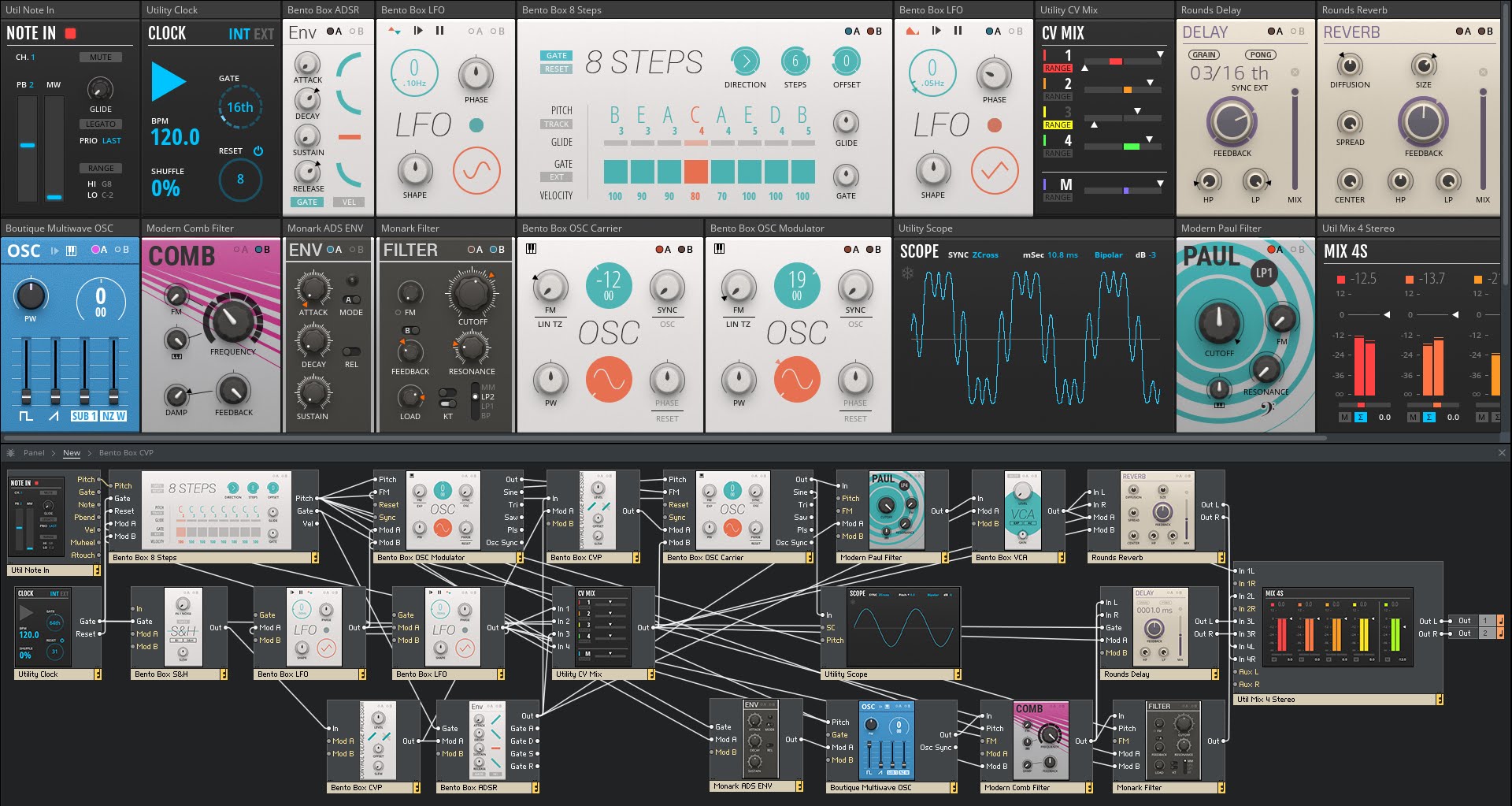
Task: Click the GRAIN button on Rounds Delay
Action: [x=1206, y=54]
